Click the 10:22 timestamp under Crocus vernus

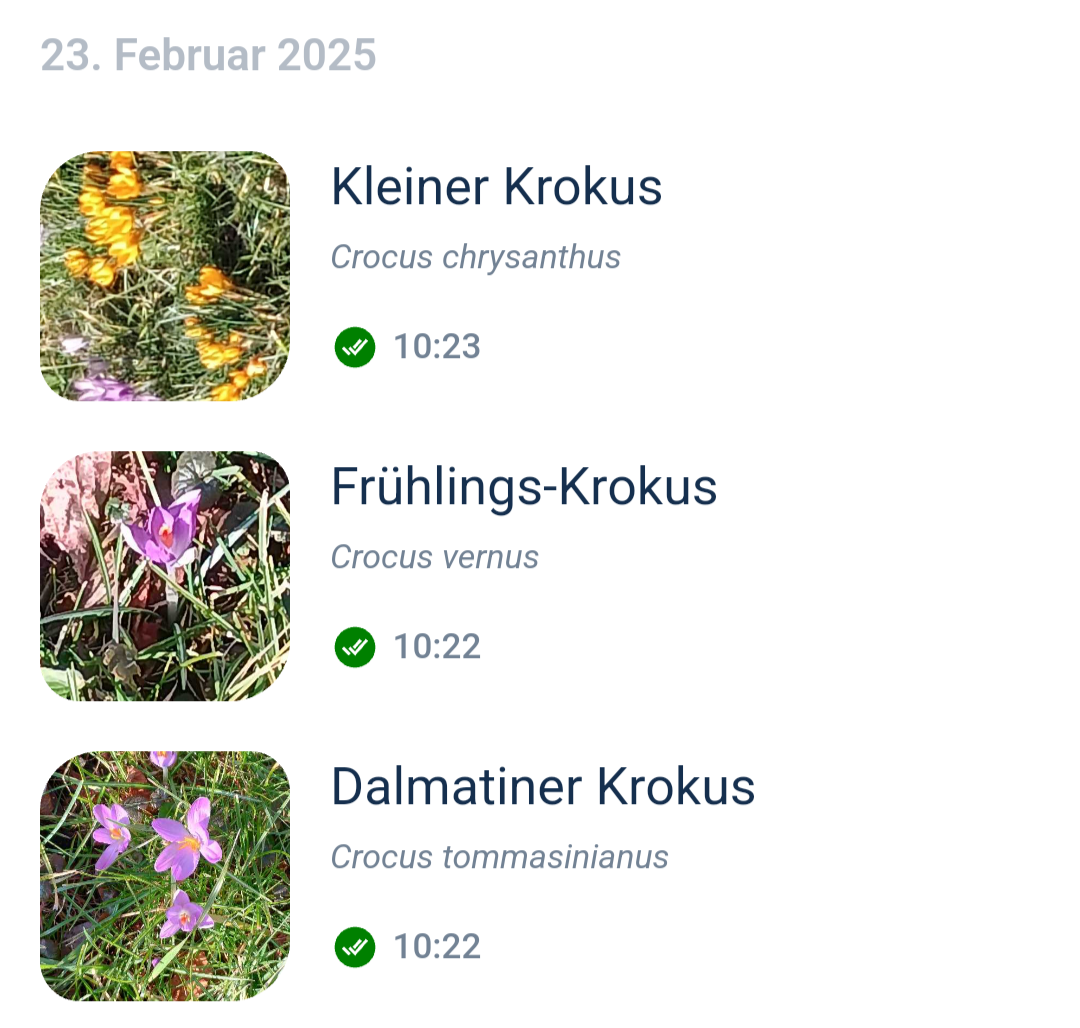point(437,647)
